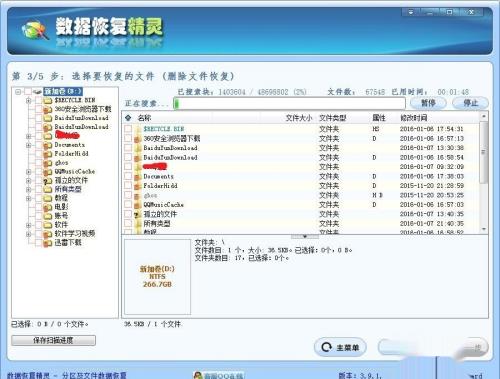Image resolution: width=500 pixels, height=379 pixels.
Task: Click the 所有类型 folder icon in tree
Action: (48, 190)
